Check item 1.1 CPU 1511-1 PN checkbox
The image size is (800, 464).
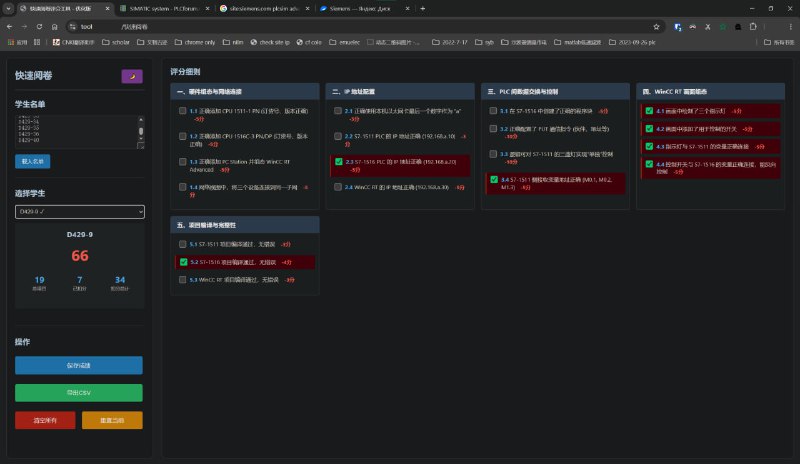point(182,111)
